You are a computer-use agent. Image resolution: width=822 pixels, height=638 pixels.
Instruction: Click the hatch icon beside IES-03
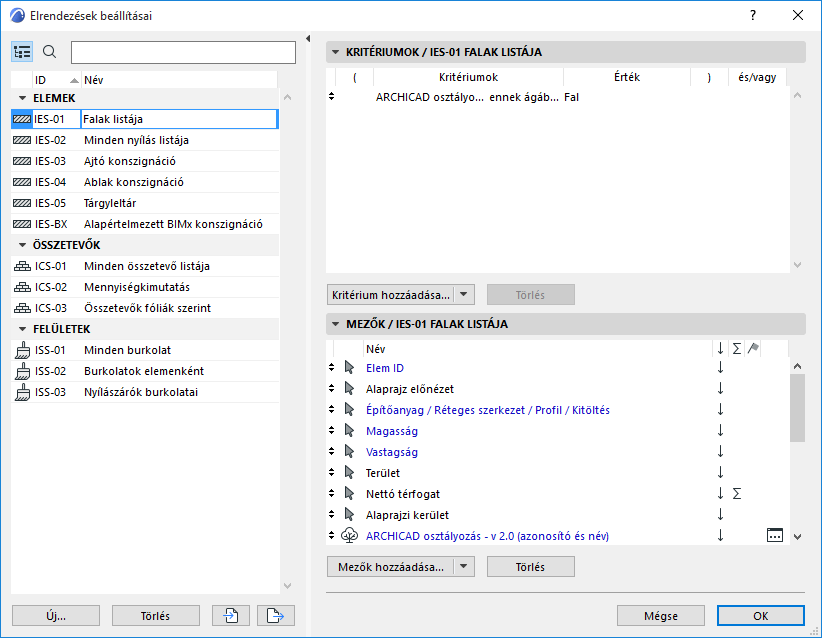(22, 161)
